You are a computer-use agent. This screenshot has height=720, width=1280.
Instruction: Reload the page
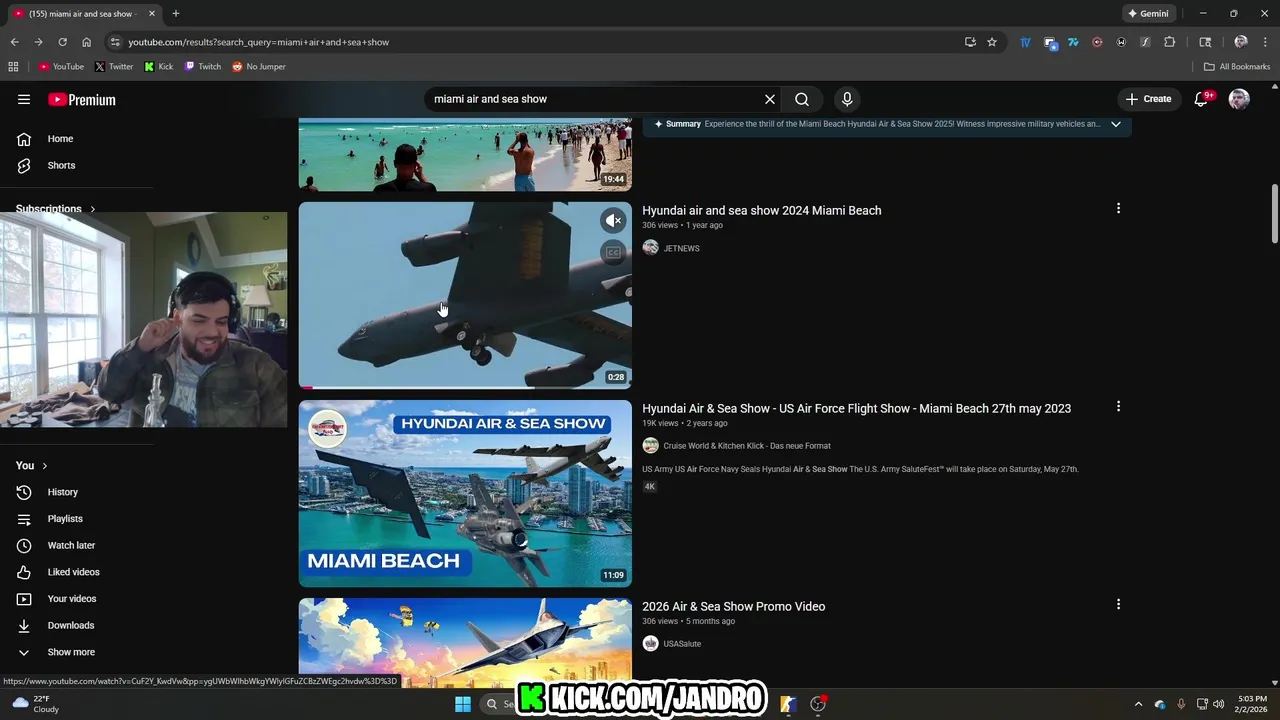(x=62, y=42)
